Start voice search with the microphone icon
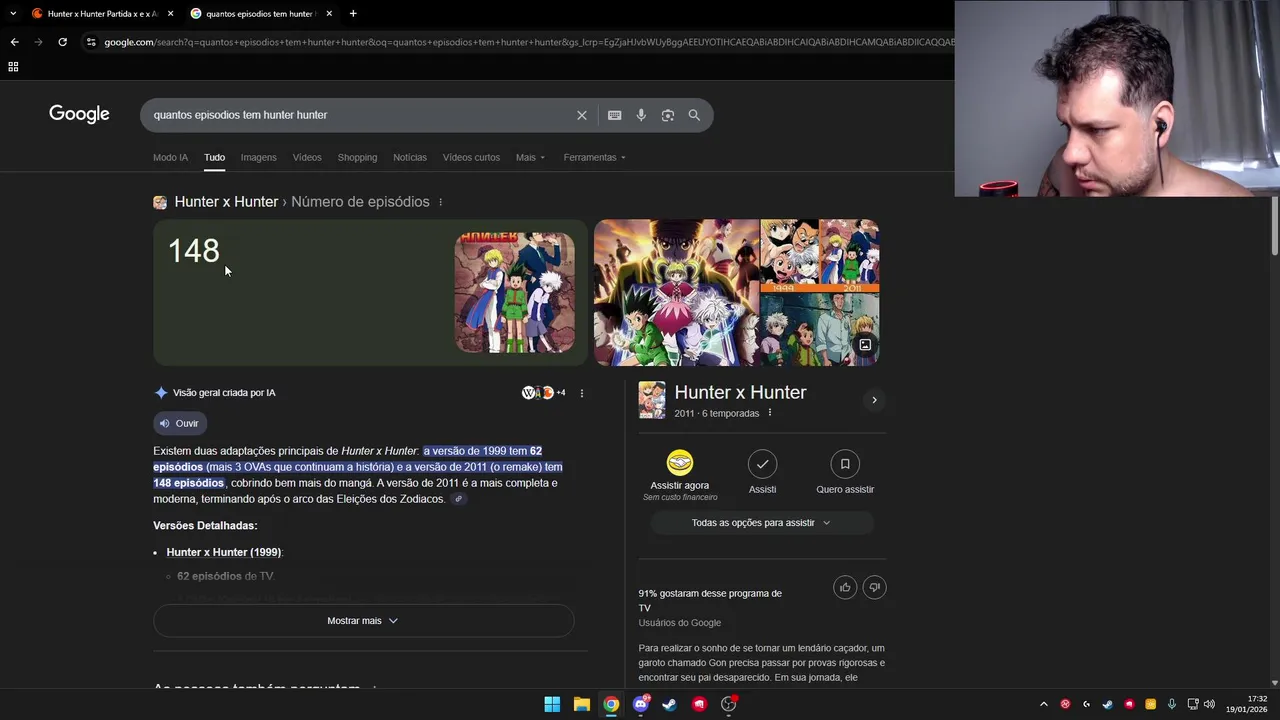 [x=641, y=115]
